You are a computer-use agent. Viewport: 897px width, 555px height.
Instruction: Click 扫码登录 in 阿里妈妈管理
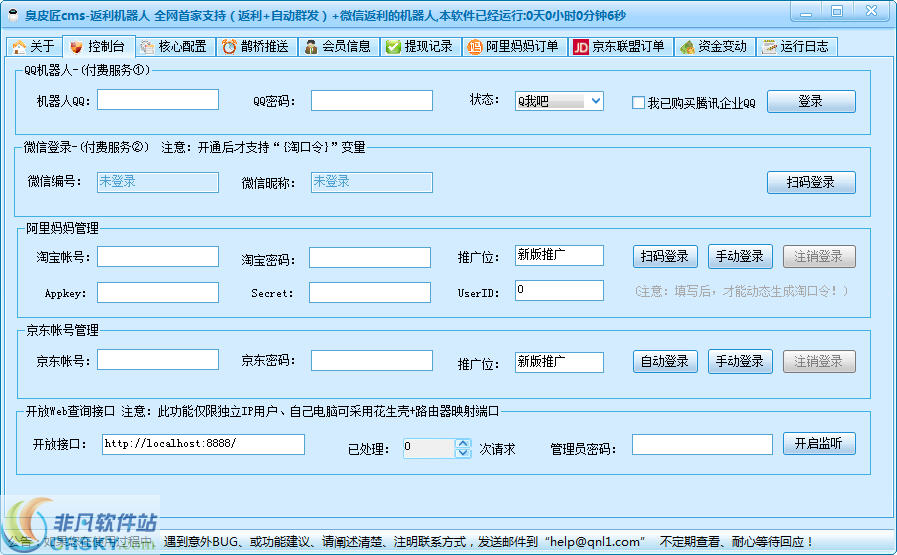coord(665,256)
